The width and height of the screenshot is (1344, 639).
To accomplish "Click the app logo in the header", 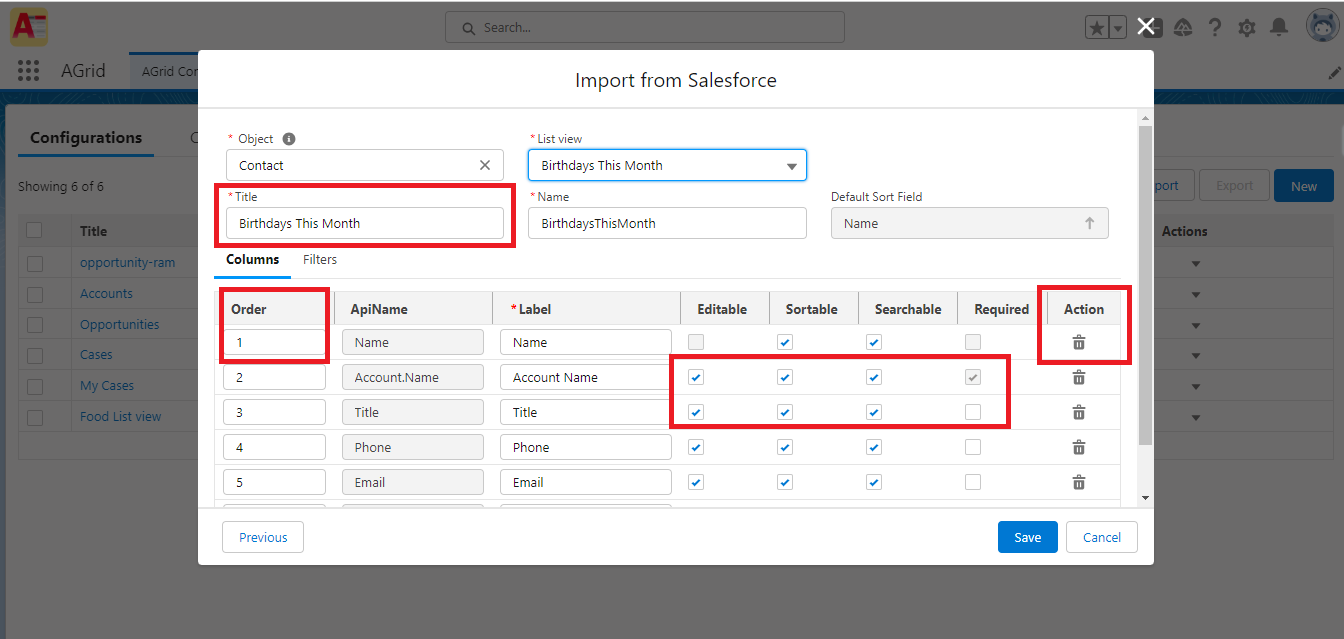I will click(29, 27).
